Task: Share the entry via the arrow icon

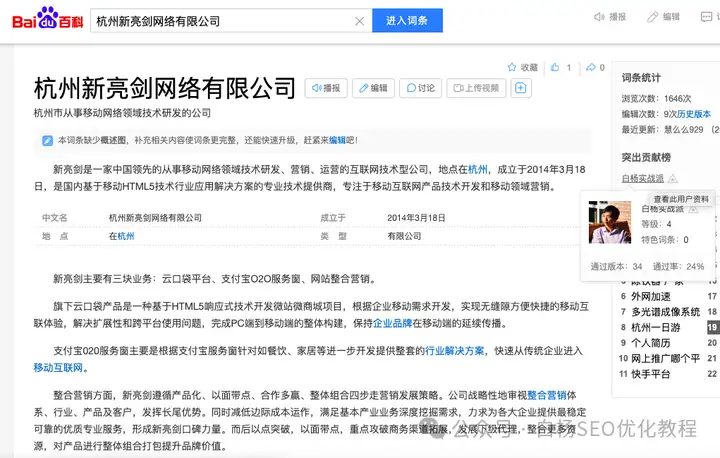Action: (x=591, y=67)
